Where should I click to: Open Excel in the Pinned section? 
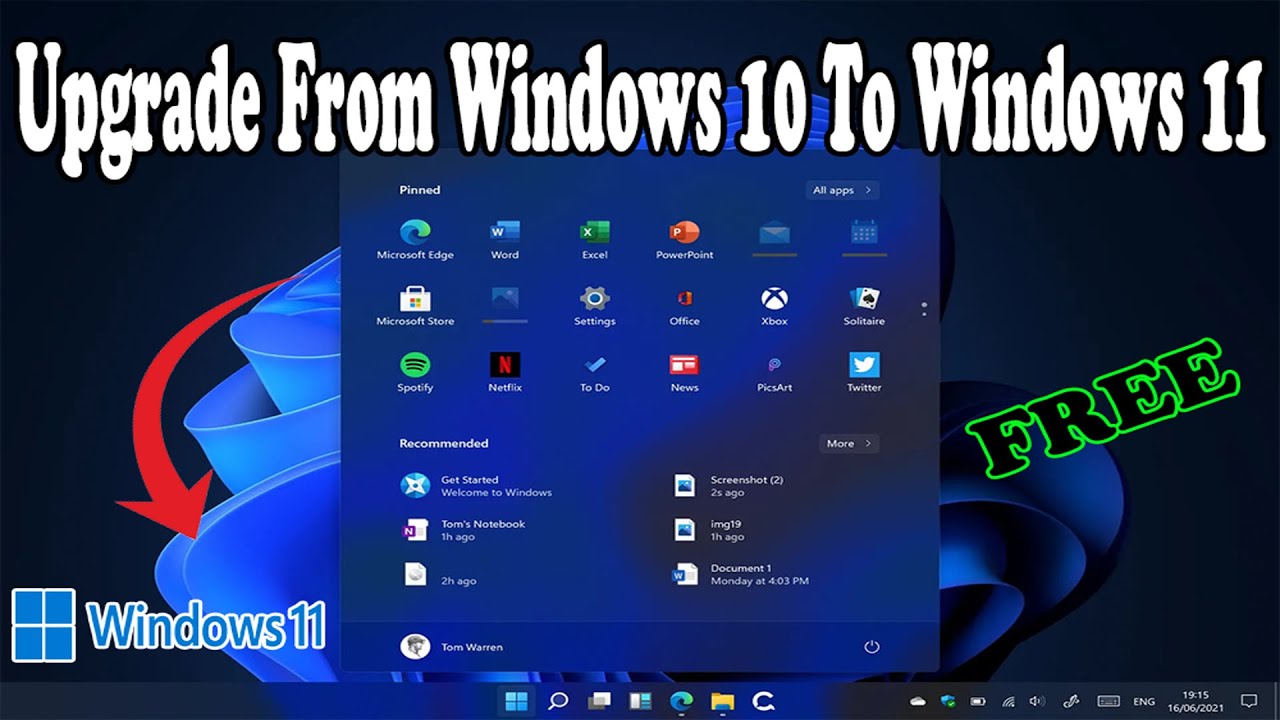coord(595,240)
